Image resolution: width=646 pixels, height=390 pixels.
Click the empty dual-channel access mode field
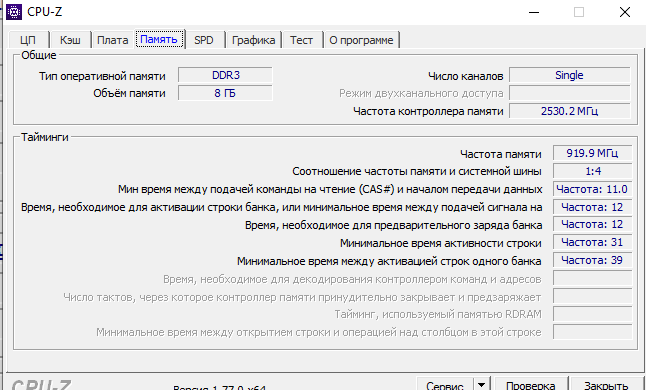pyautogui.click(x=569, y=93)
